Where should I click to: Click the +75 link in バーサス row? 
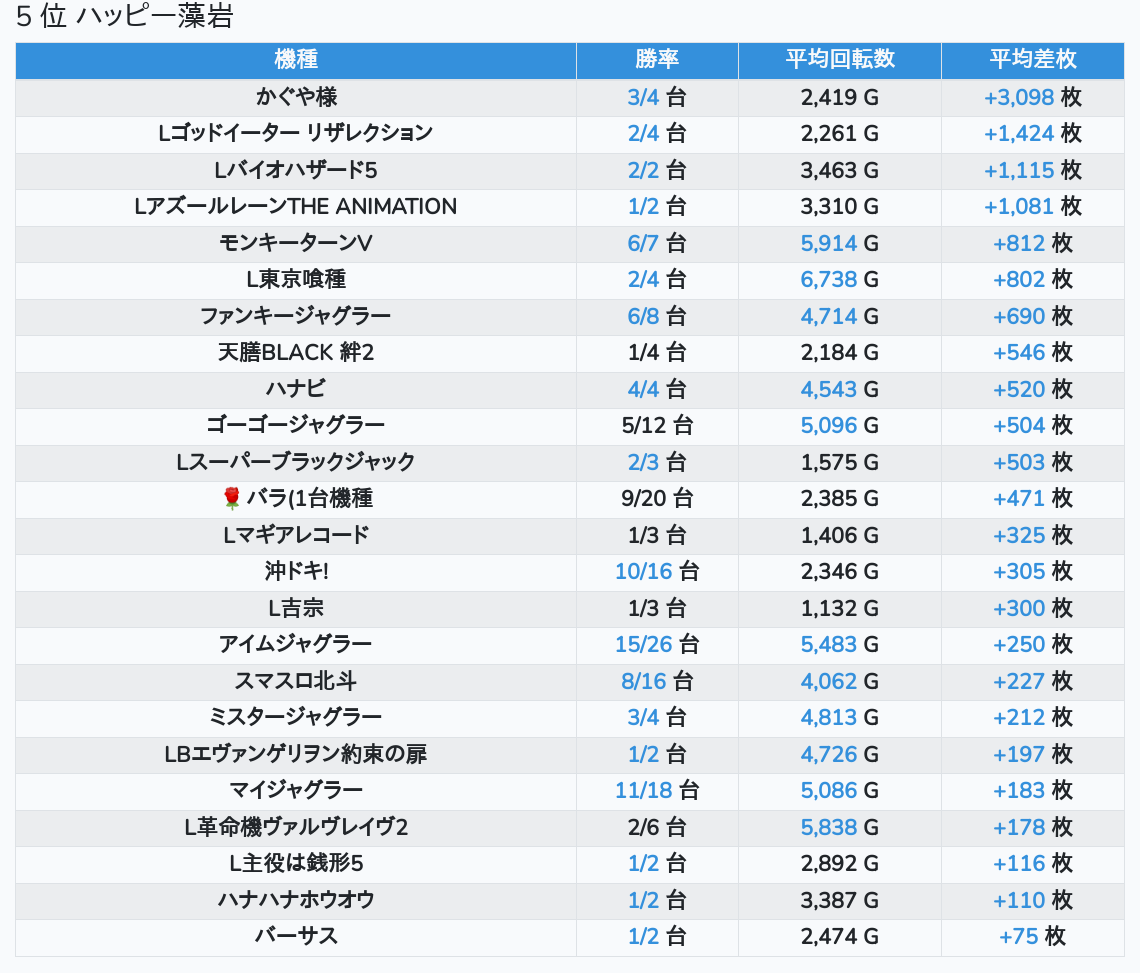pyautogui.click(x=1019, y=936)
